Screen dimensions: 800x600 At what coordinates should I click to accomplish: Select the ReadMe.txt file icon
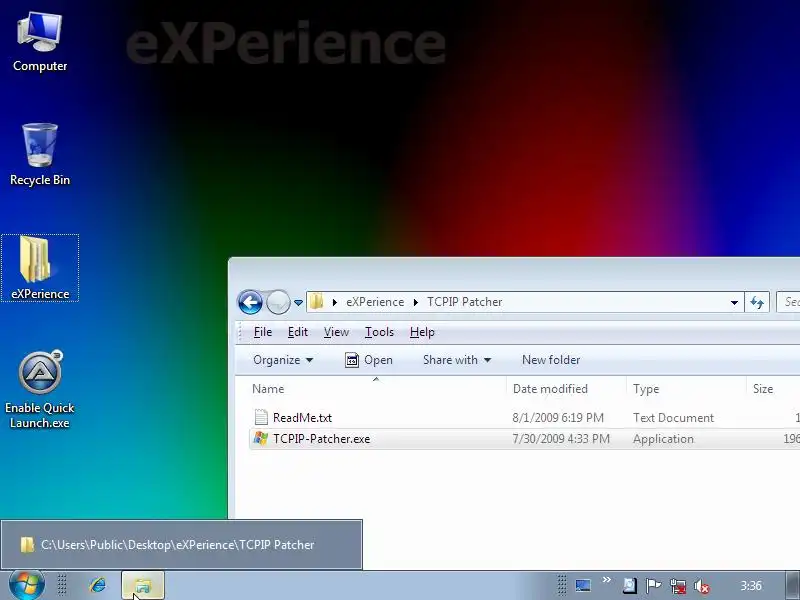[261, 417]
